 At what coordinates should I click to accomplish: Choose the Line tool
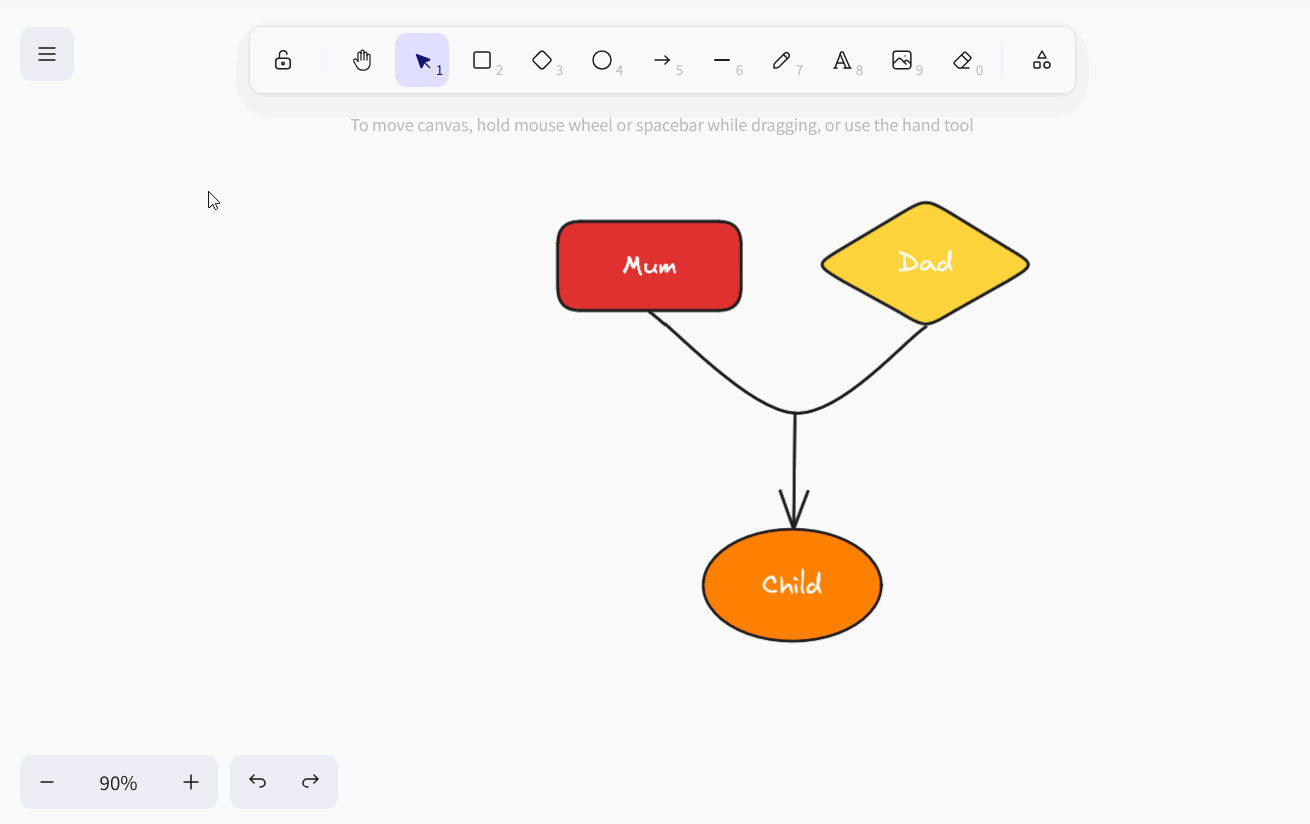point(722,61)
